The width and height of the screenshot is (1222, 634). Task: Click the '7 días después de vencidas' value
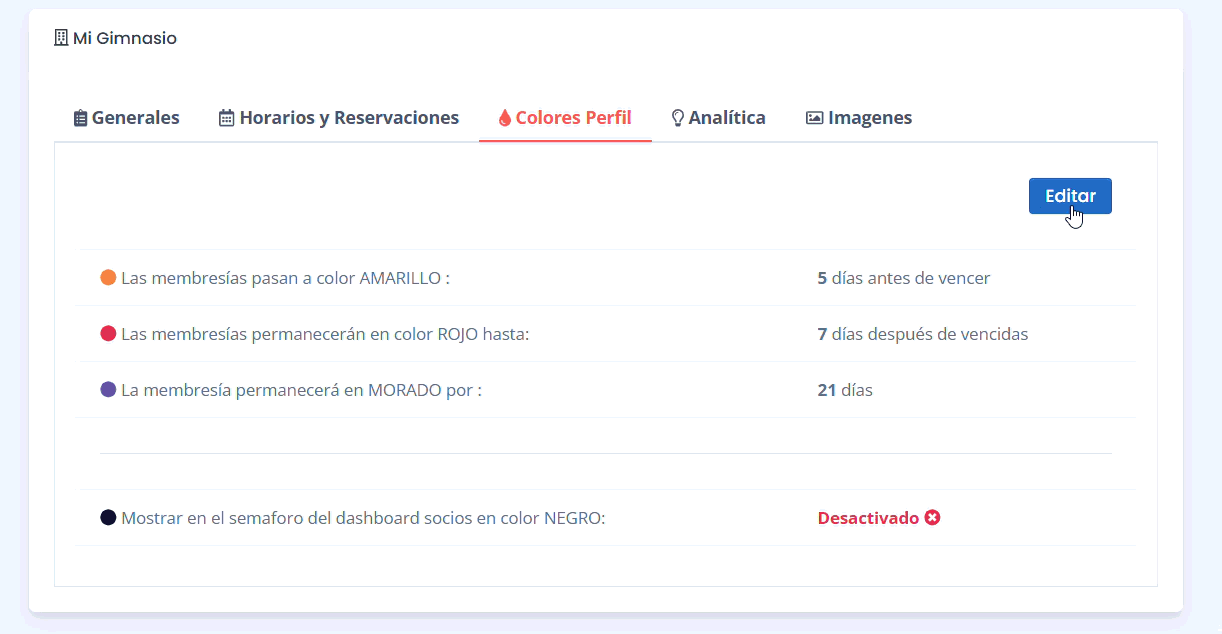click(922, 334)
